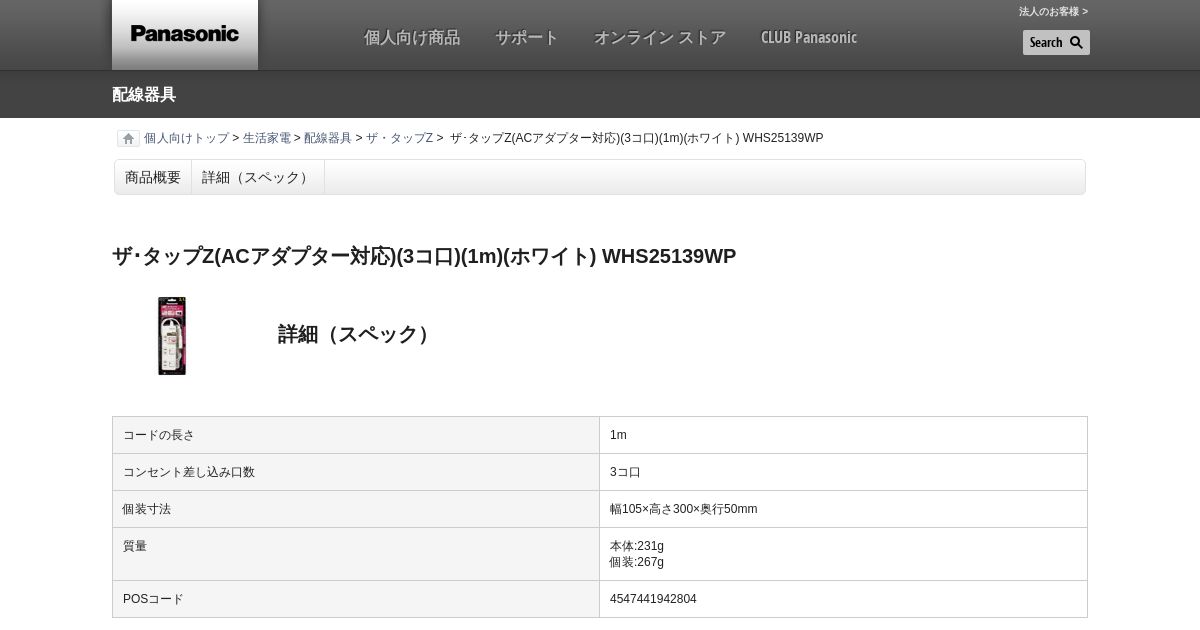Go to 生活家電 breadcrumb link

pyautogui.click(x=267, y=138)
